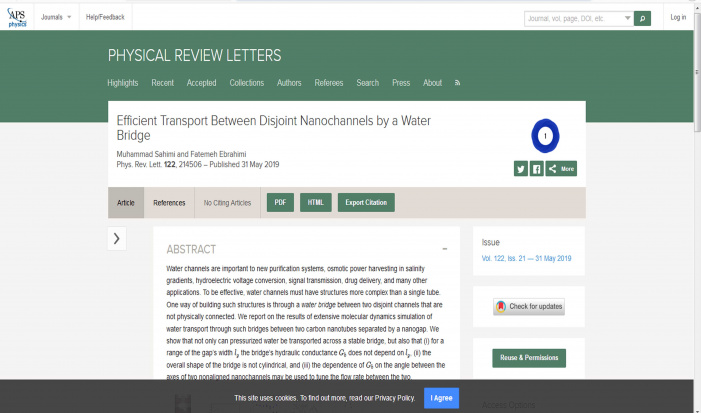Screen dimensions: 701x413
Task: Click author names Muhammad Sahimi and Fatemeh Ebrahimi
Action: point(181,154)
